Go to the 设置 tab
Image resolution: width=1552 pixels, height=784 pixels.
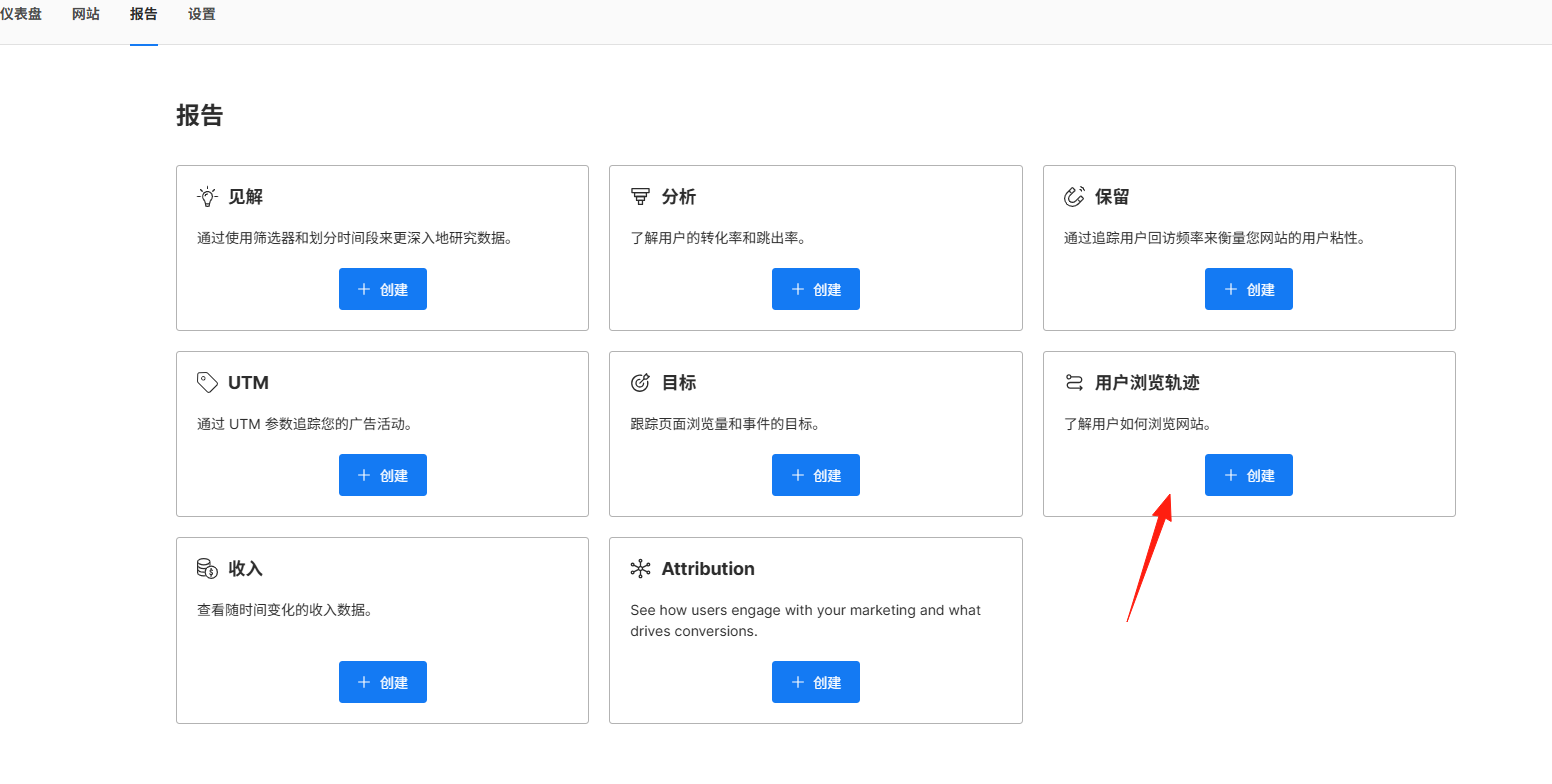coord(202,15)
